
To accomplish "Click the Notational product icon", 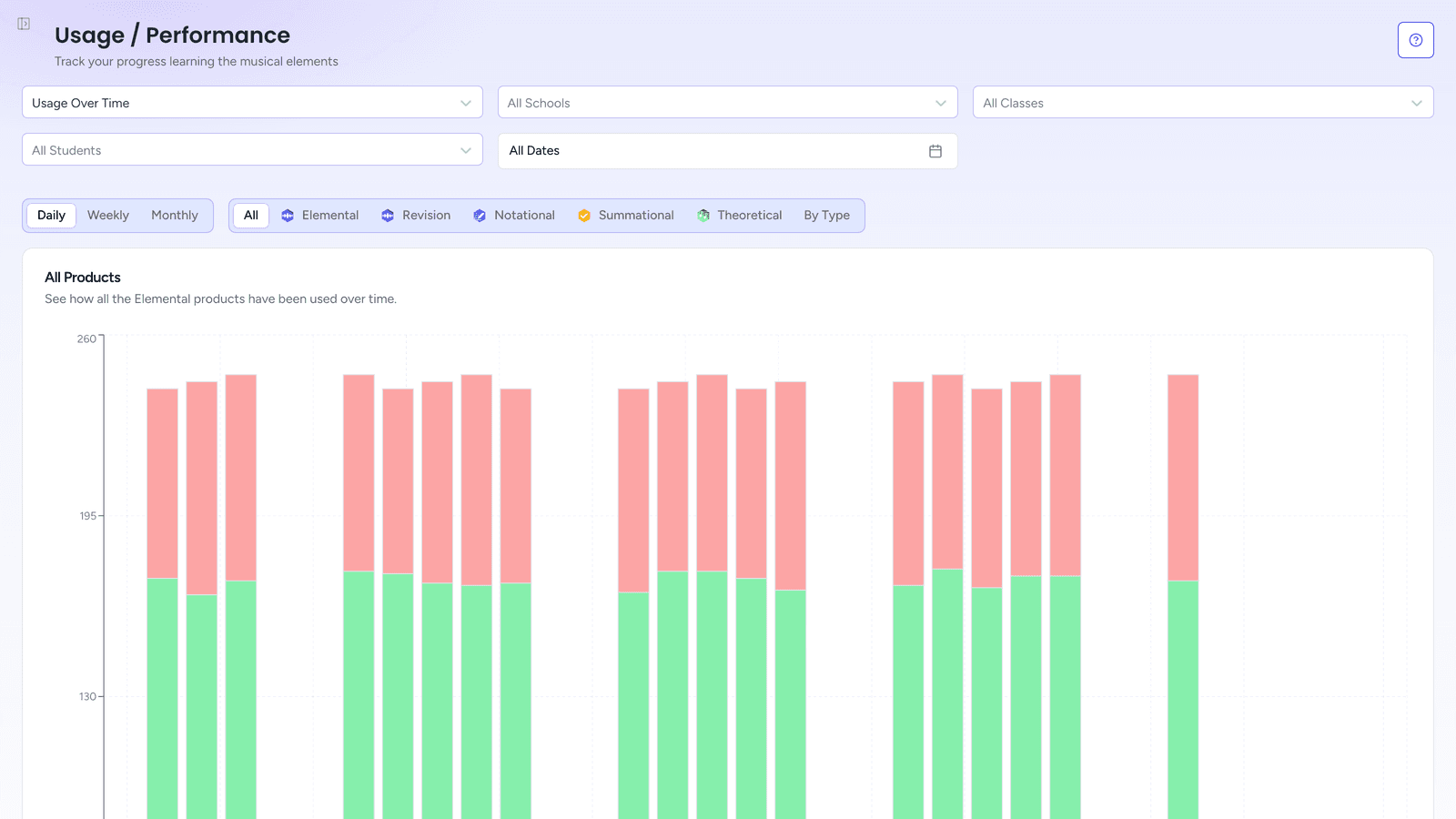I will click(x=480, y=216).
